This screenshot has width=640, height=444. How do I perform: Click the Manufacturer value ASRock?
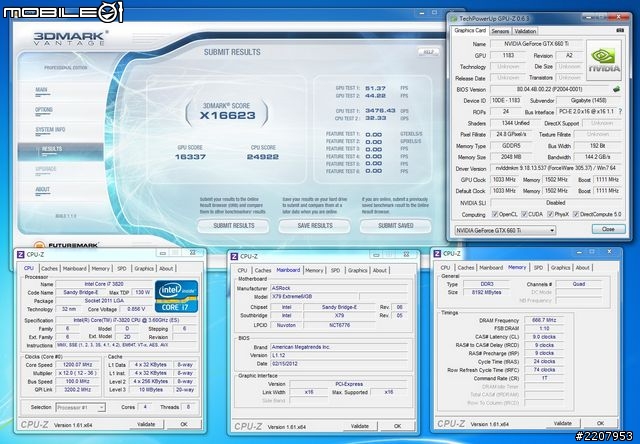[x=339, y=288]
